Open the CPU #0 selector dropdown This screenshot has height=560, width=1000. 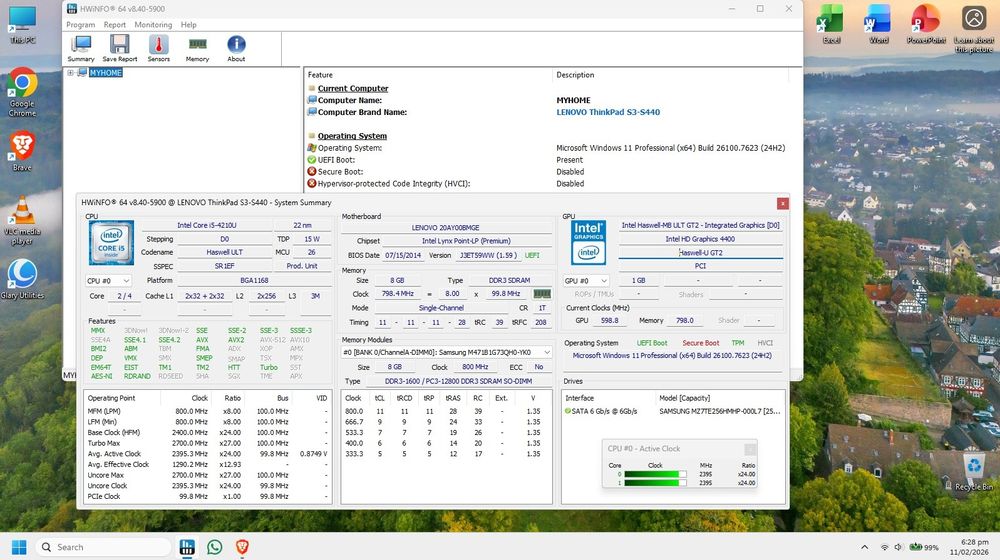coord(108,281)
